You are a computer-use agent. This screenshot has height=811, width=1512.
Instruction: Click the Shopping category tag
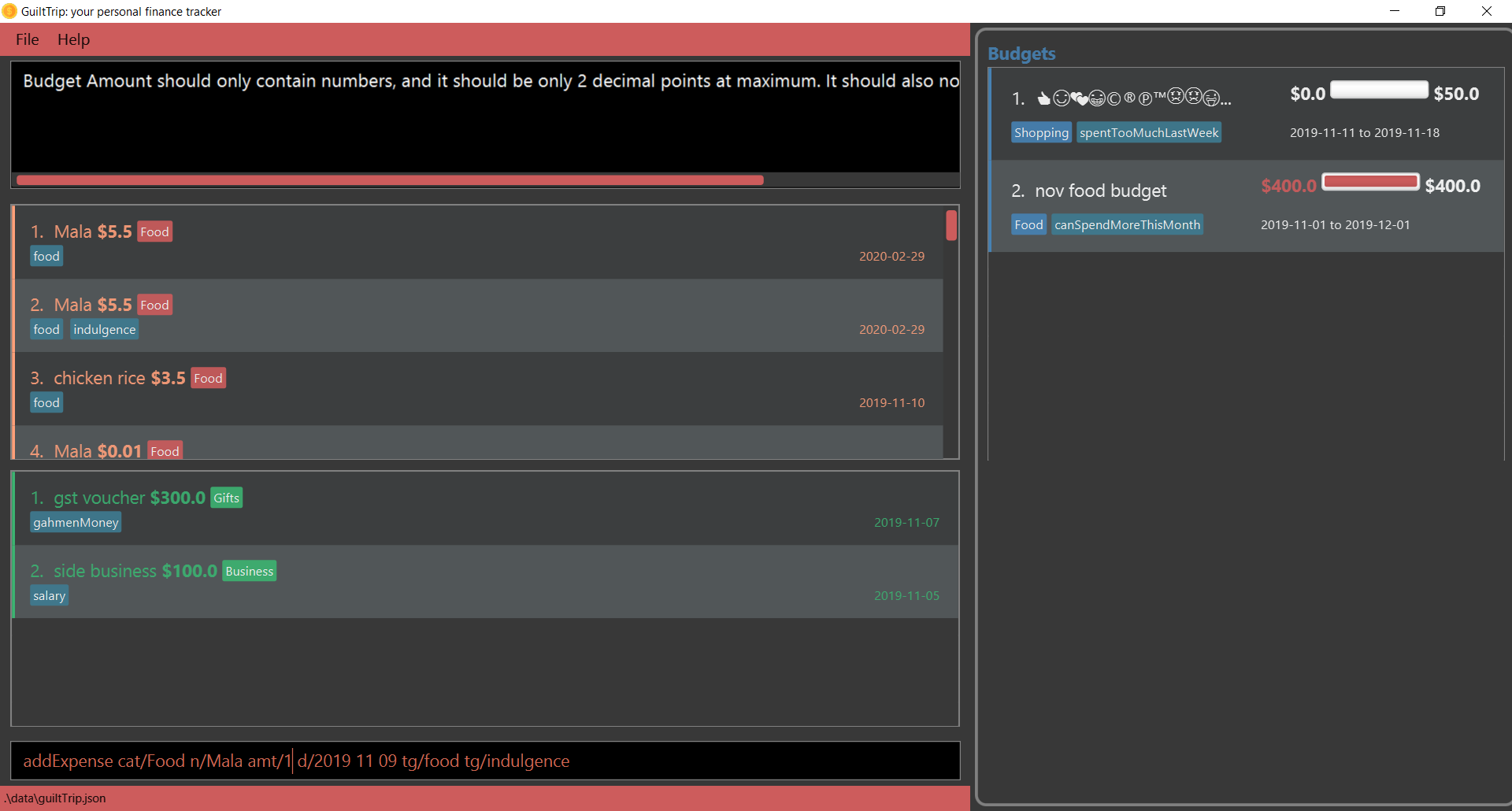coord(1041,132)
